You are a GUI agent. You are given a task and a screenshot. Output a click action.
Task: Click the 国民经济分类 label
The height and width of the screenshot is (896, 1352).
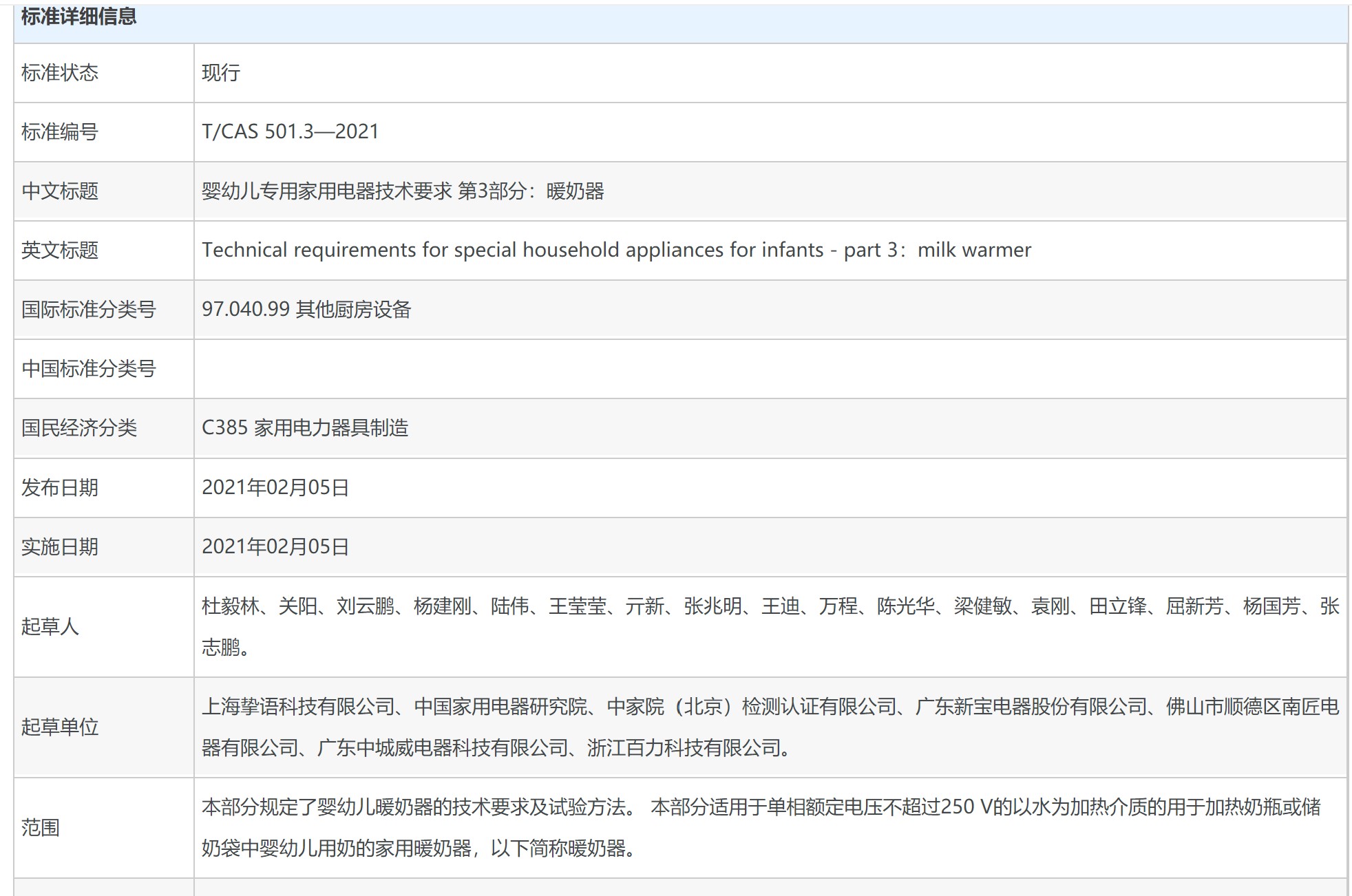pyautogui.click(x=79, y=428)
